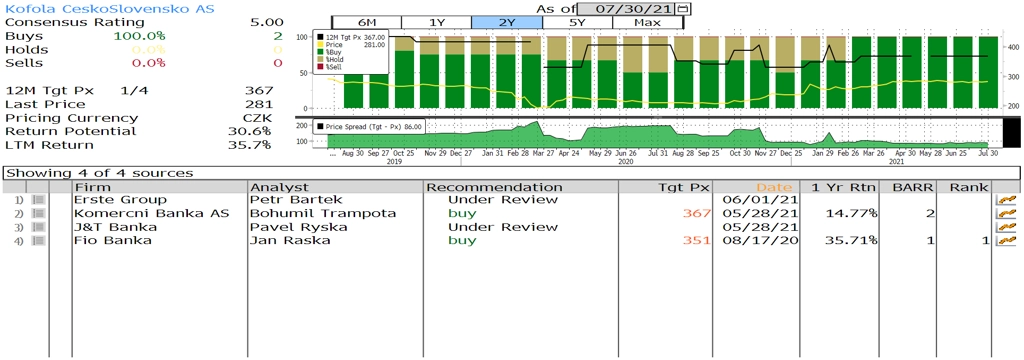Click the chart icon for Erste Group row
This screenshot has height=360, width=1024.
tap(1007, 200)
